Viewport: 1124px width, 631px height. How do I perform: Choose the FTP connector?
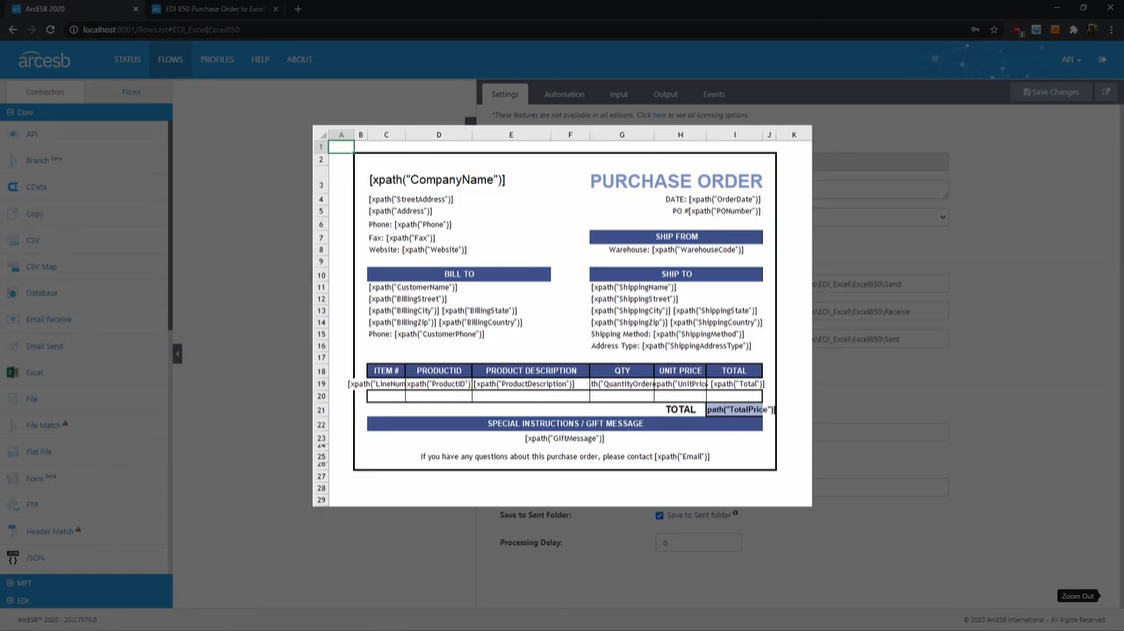(x=32, y=506)
